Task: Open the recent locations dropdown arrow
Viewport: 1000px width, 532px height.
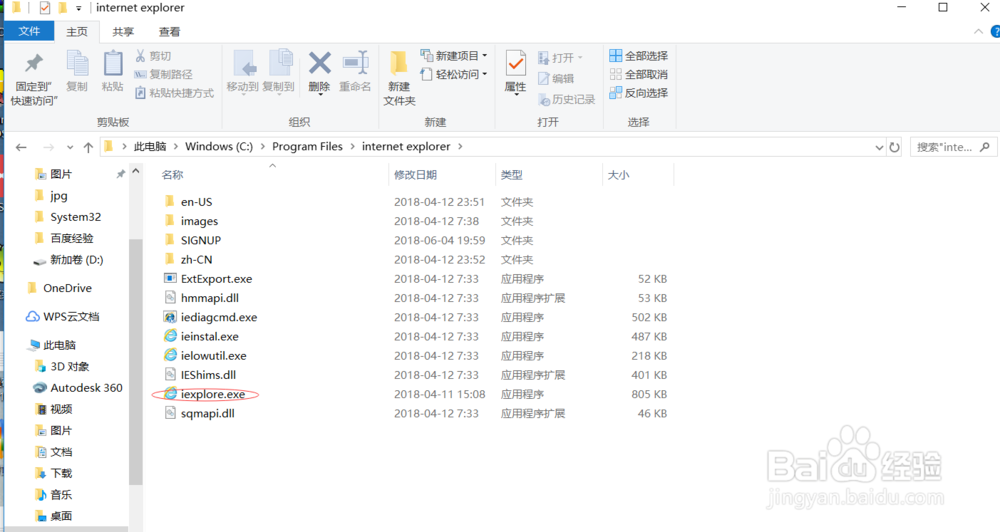Action: [x=70, y=147]
